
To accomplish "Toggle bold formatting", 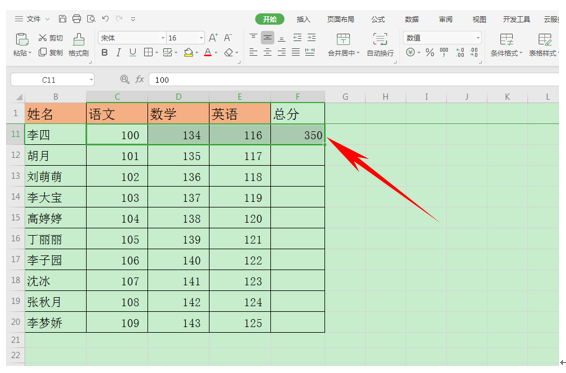I will 104,53.
